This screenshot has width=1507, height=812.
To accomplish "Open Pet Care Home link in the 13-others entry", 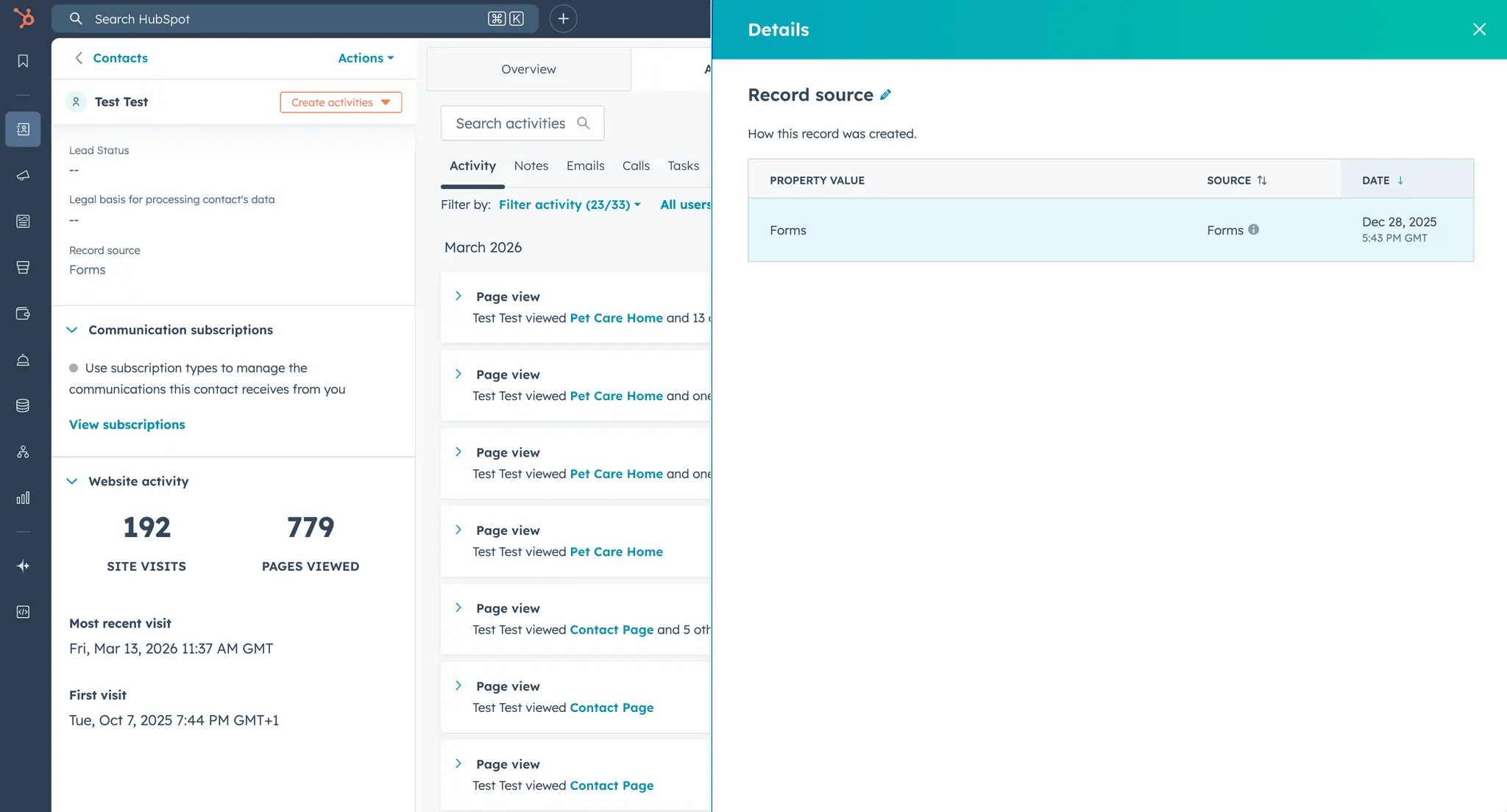I will coord(616,318).
